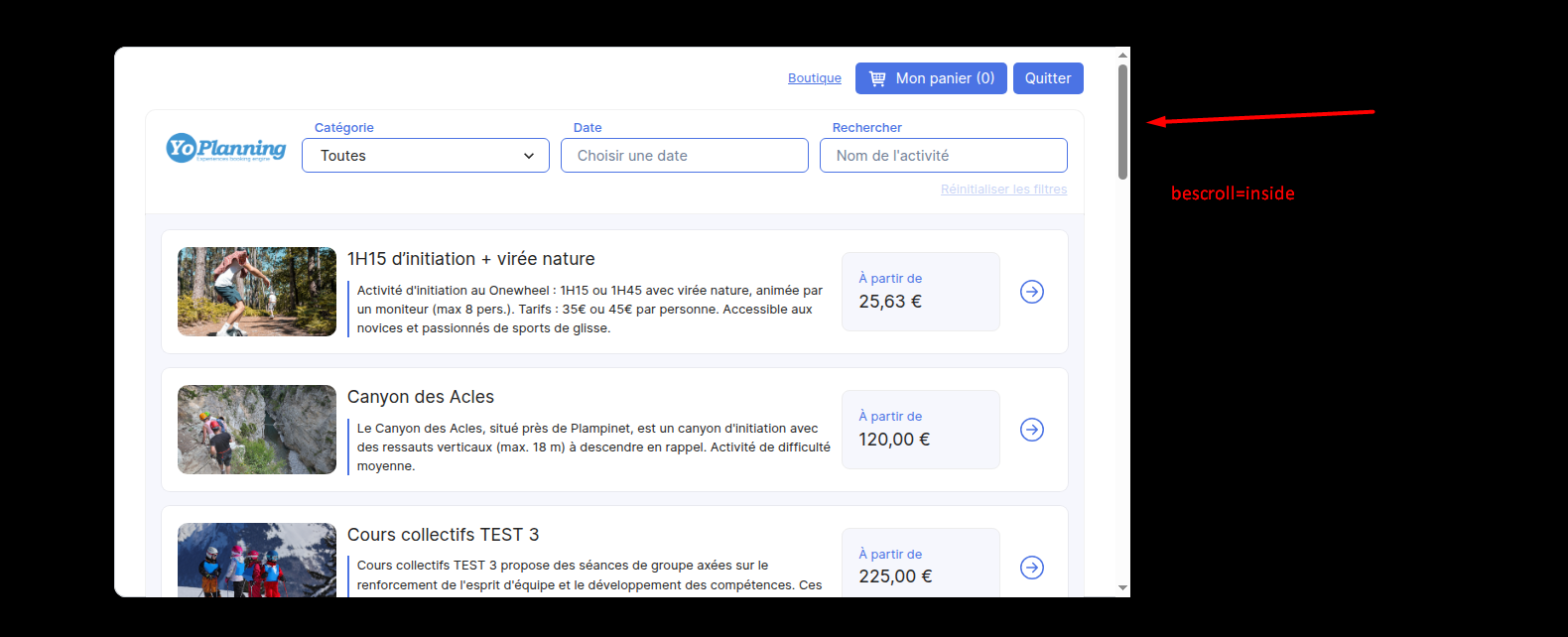Image resolution: width=1568 pixels, height=637 pixels.
Task: Select the Cours collectifs TEST 3 title
Action: coord(444,535)
